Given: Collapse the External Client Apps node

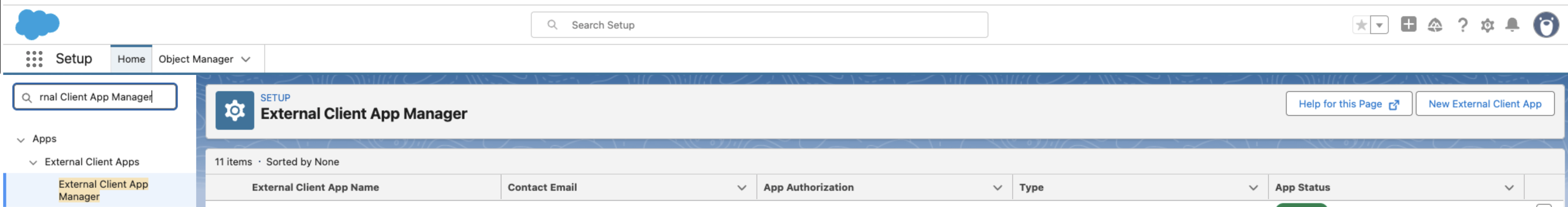Looking at the screenshot, I should (x=33, y=163).
